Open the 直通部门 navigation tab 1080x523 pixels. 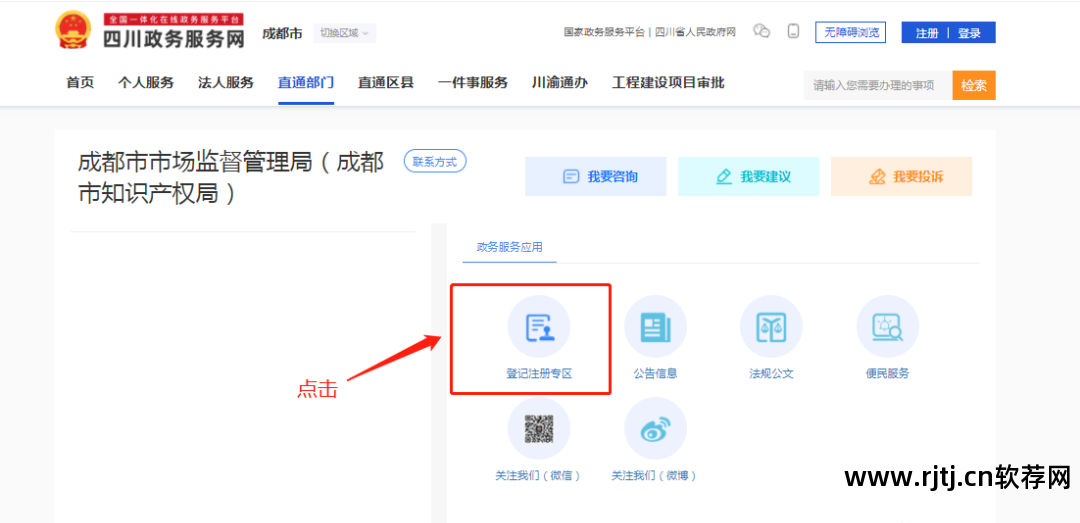tap(306, 83)
